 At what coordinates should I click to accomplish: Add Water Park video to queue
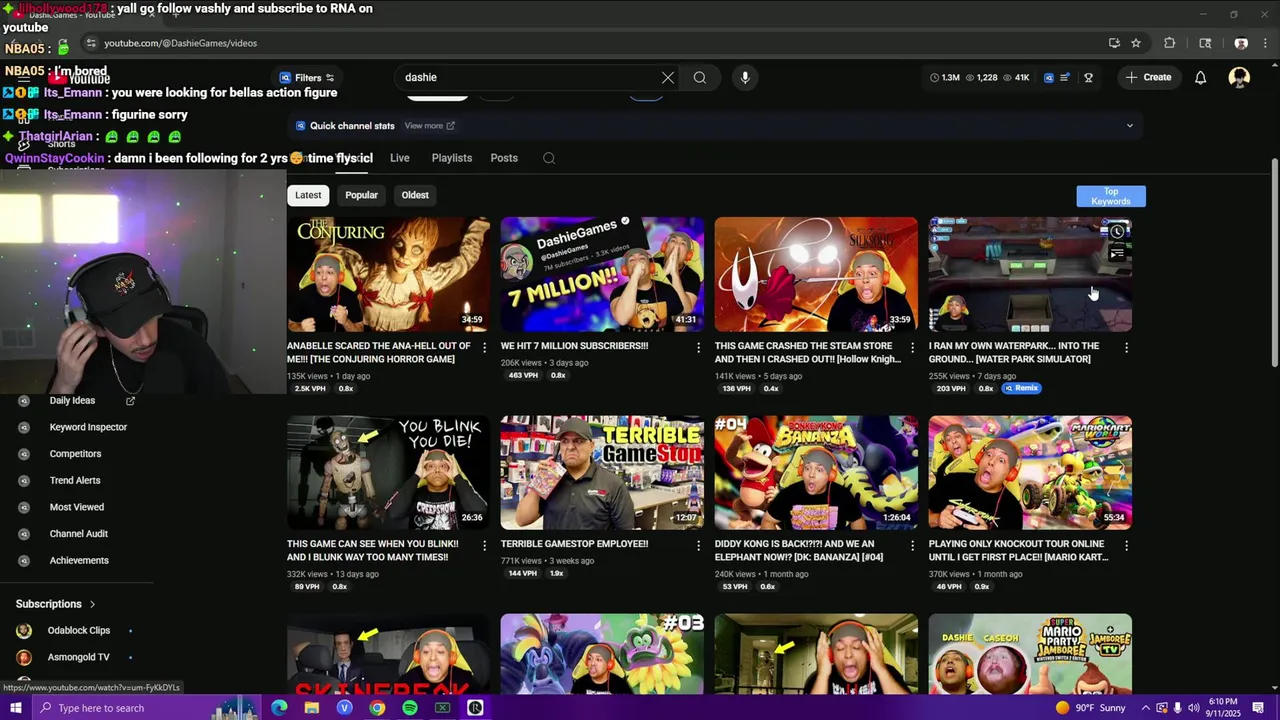click(x=1117, y=254)
